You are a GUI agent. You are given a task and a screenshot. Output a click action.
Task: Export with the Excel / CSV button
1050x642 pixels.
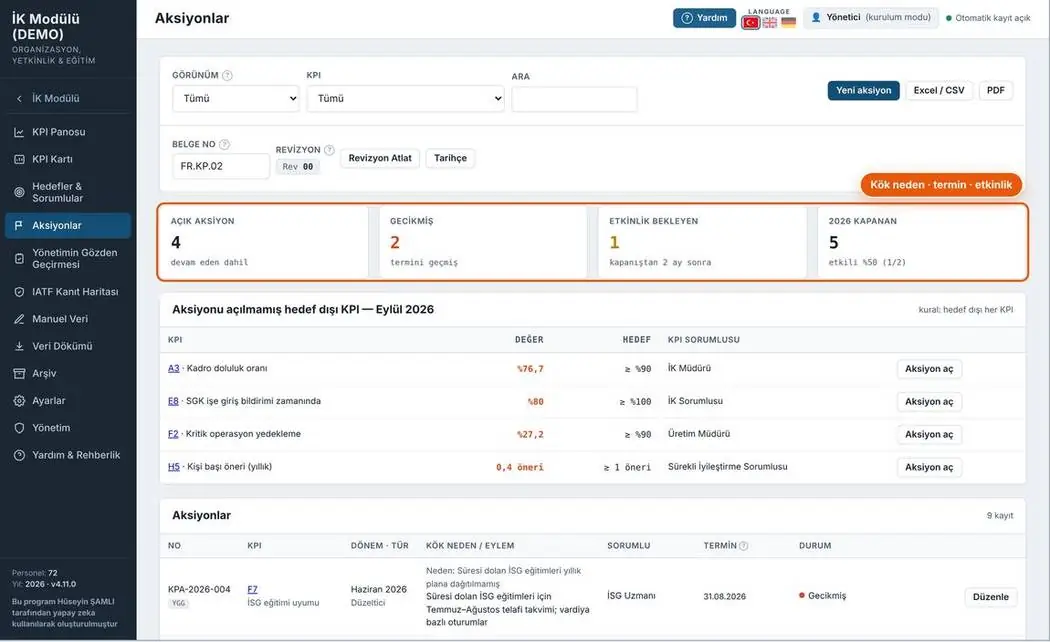pos(939,90)
